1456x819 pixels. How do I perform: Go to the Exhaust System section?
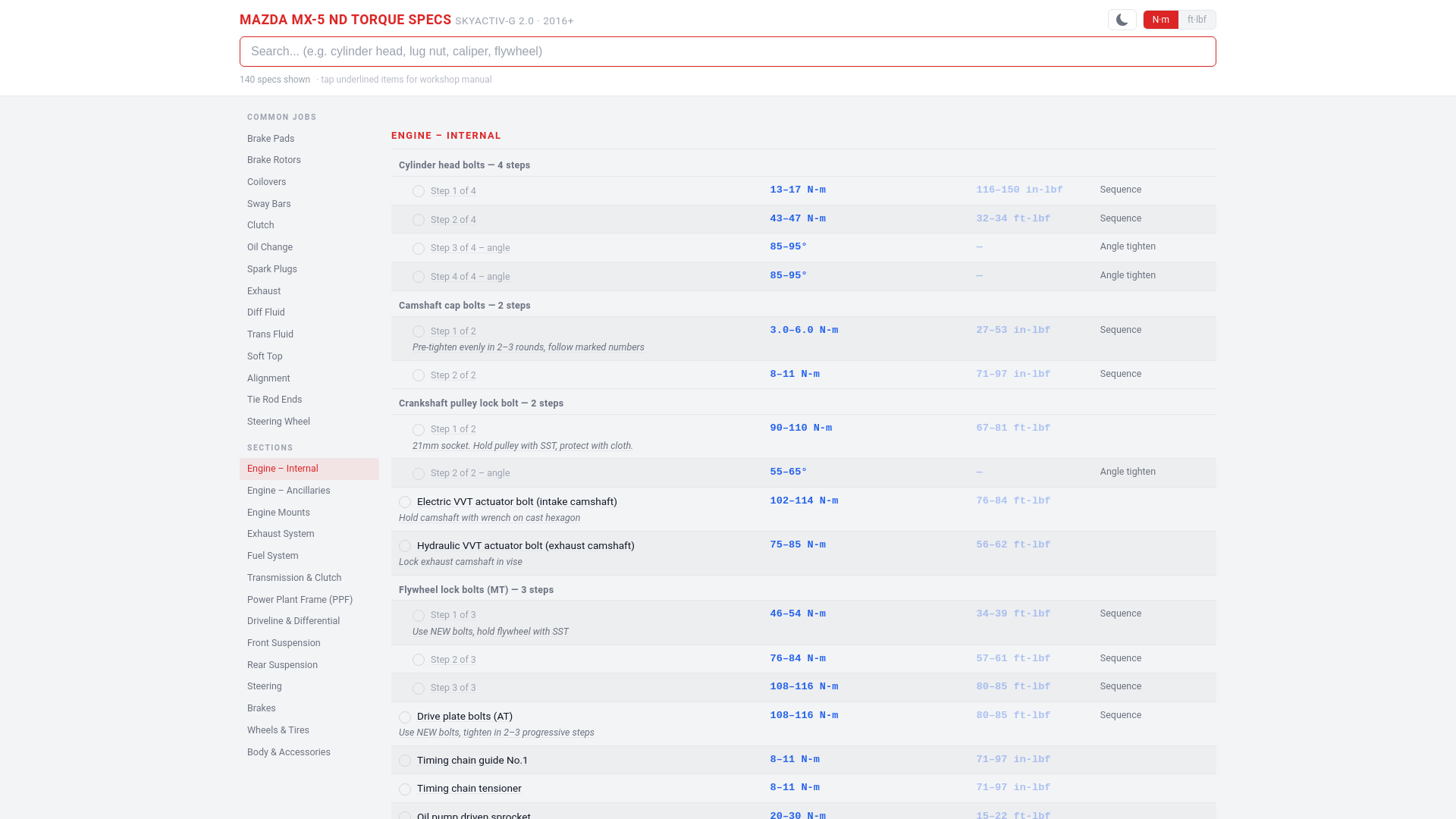pos(309,534)
